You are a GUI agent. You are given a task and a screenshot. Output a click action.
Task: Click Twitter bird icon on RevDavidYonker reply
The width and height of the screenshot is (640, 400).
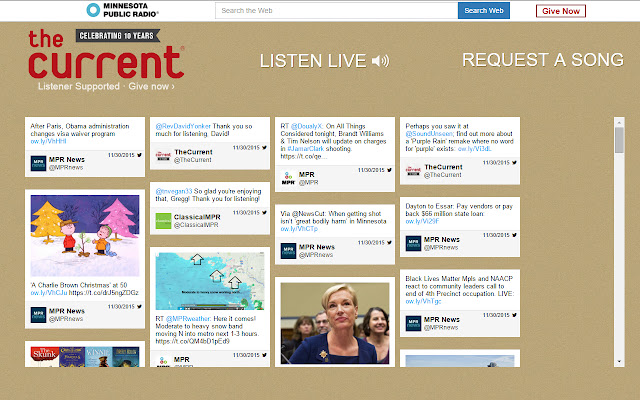coord(264,147)
